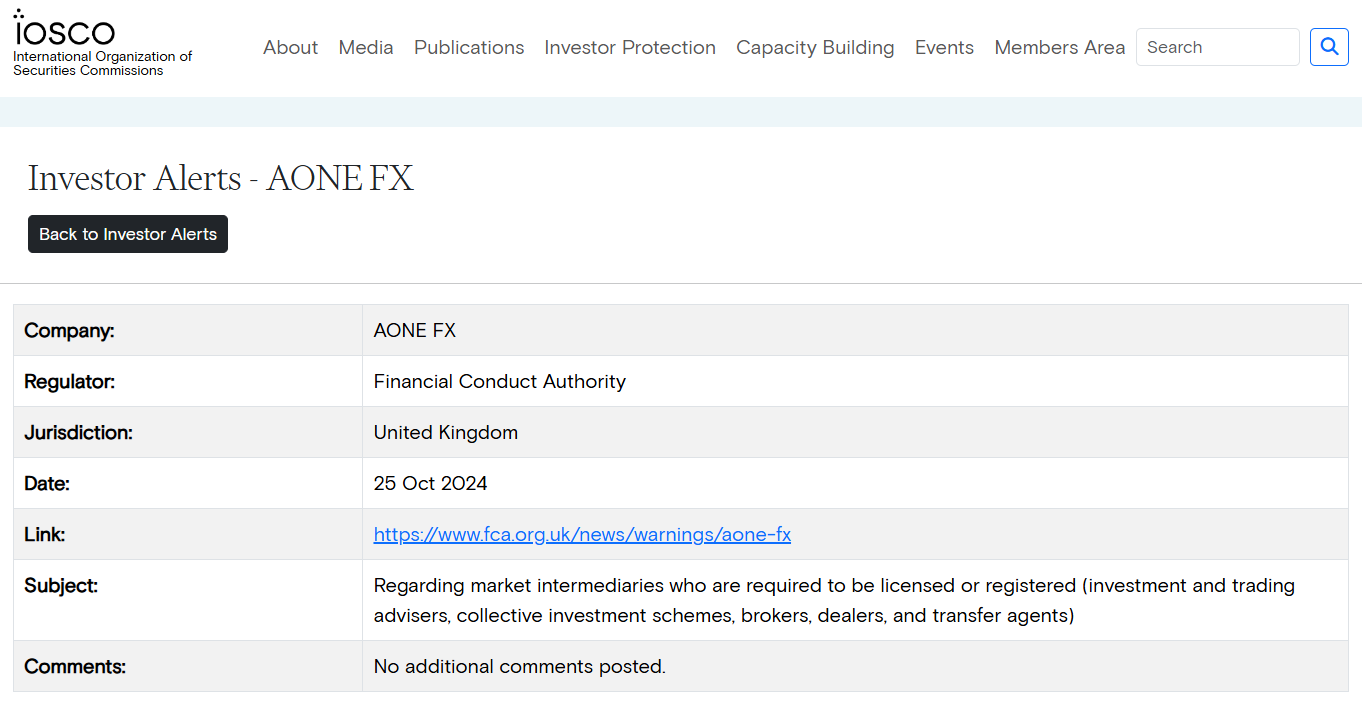This screenshot has height=701, width=1362.
Task: Click the Subject description paragraph text
Action: [834, 600]
